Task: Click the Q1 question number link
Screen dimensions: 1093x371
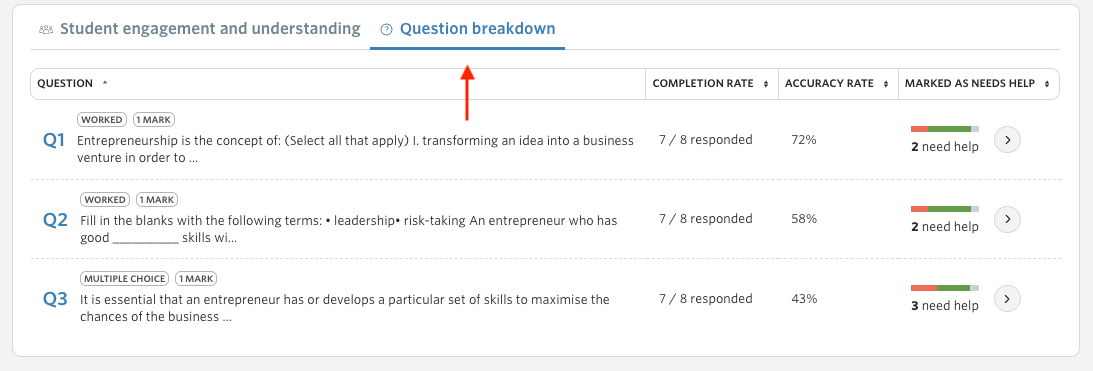Action: pos(54,140)
